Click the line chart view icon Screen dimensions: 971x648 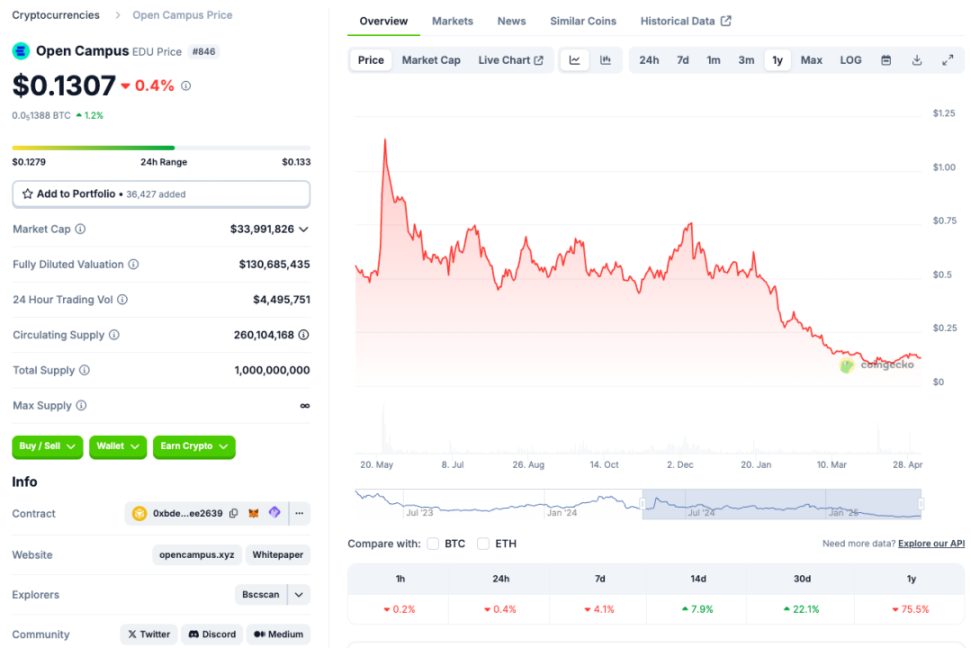[x=575, y=60]
